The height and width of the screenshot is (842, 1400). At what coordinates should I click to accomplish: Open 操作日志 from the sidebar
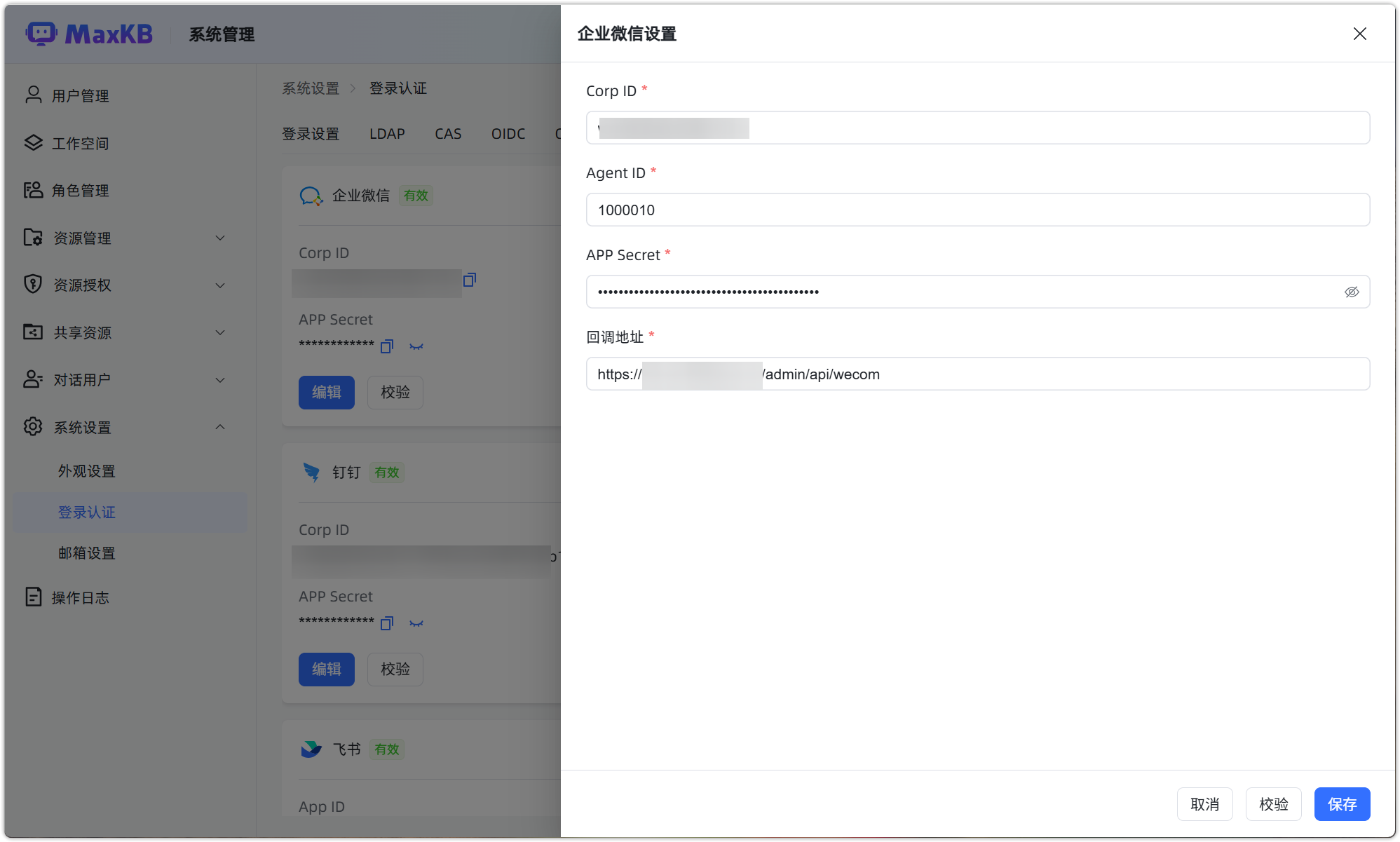pyautogui.click(x=81, y=597)
